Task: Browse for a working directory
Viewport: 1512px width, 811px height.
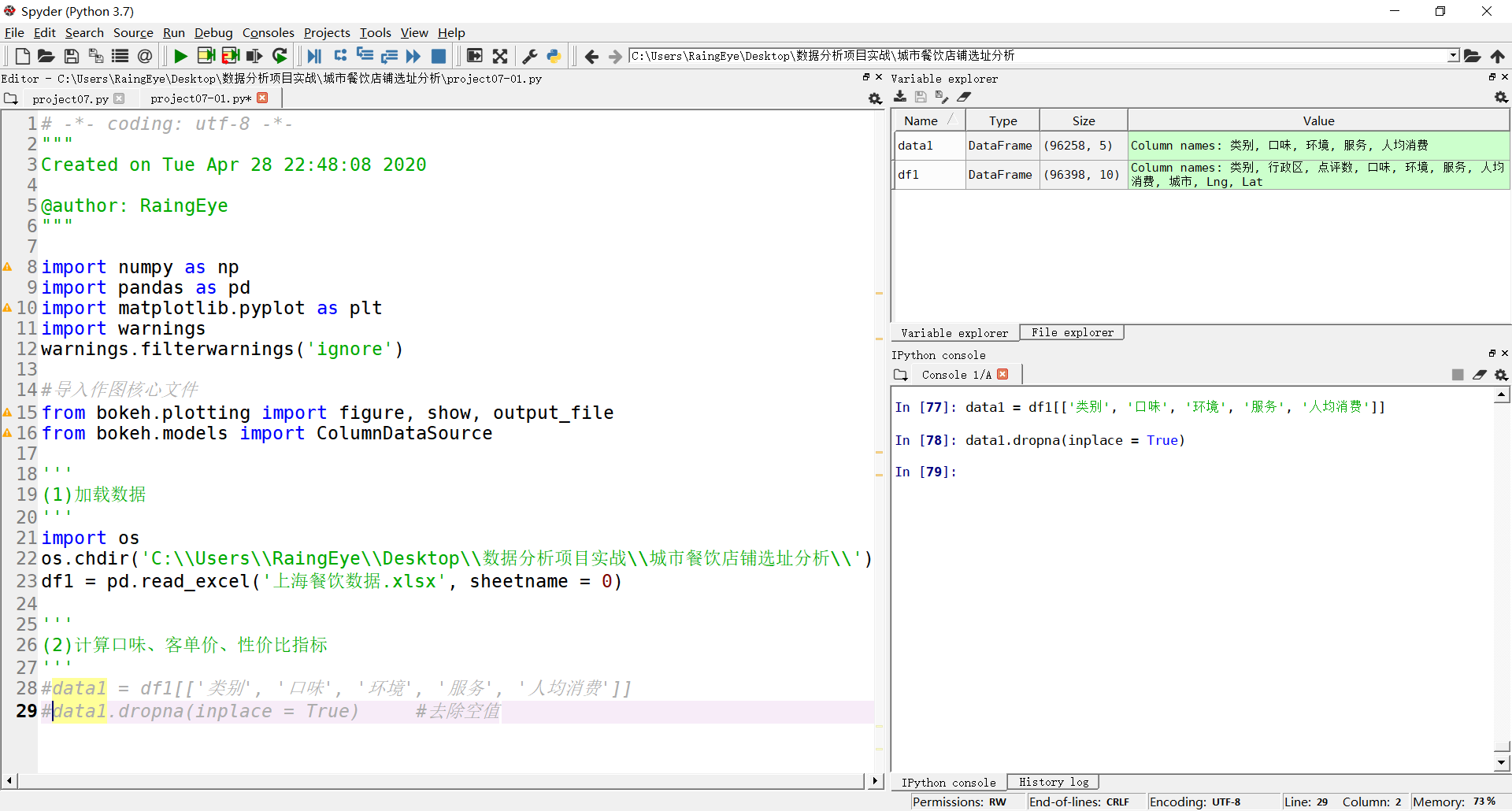Action: coord(1472,56)
